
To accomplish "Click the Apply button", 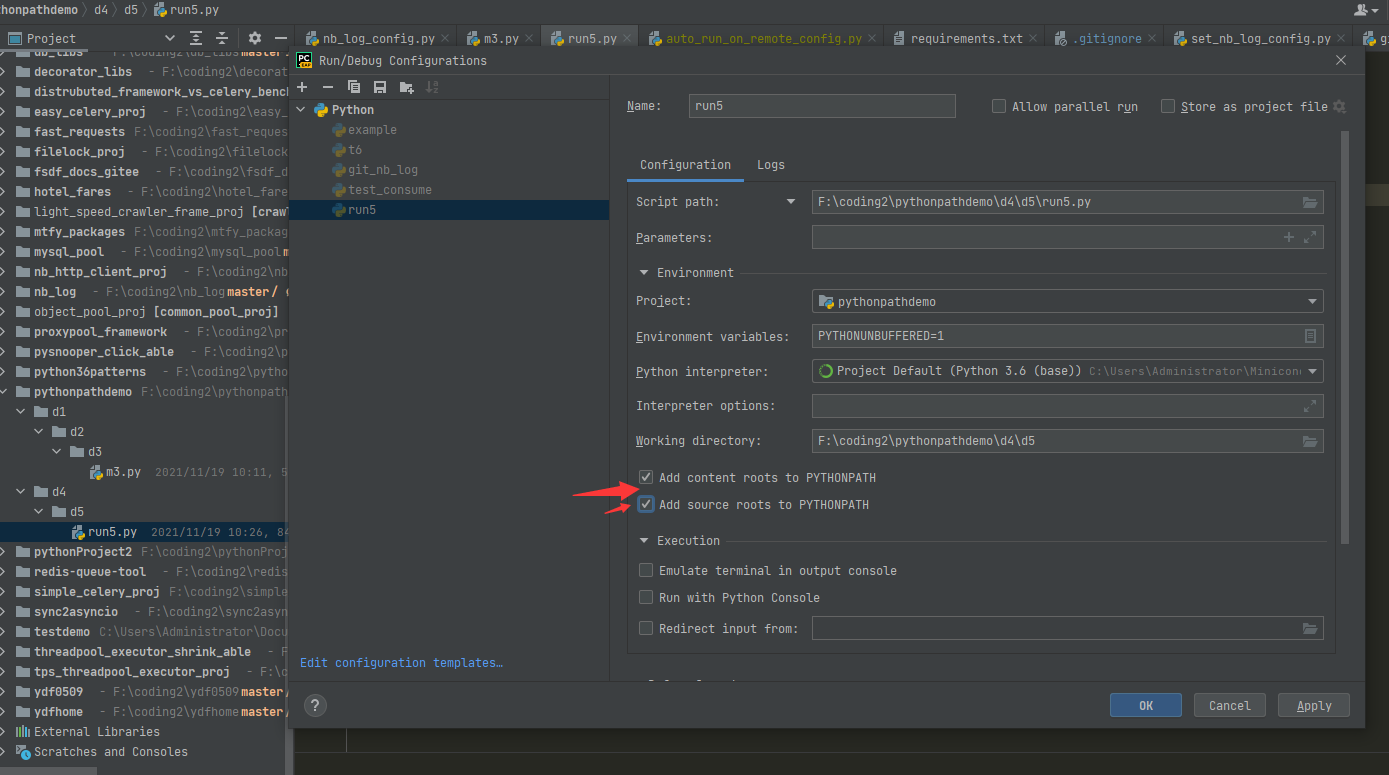I will pos(1314,705).
